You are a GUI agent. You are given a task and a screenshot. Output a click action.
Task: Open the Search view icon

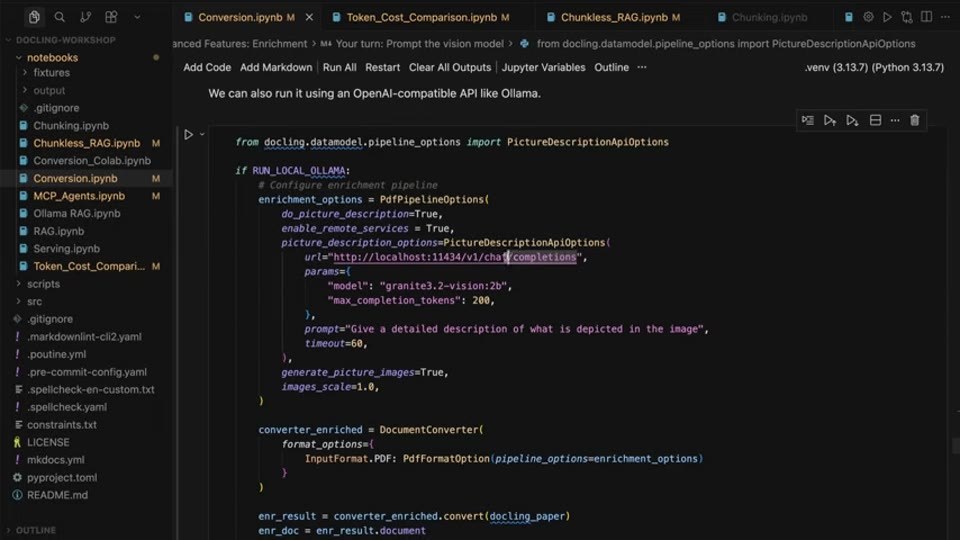click(x=59, y=17)
